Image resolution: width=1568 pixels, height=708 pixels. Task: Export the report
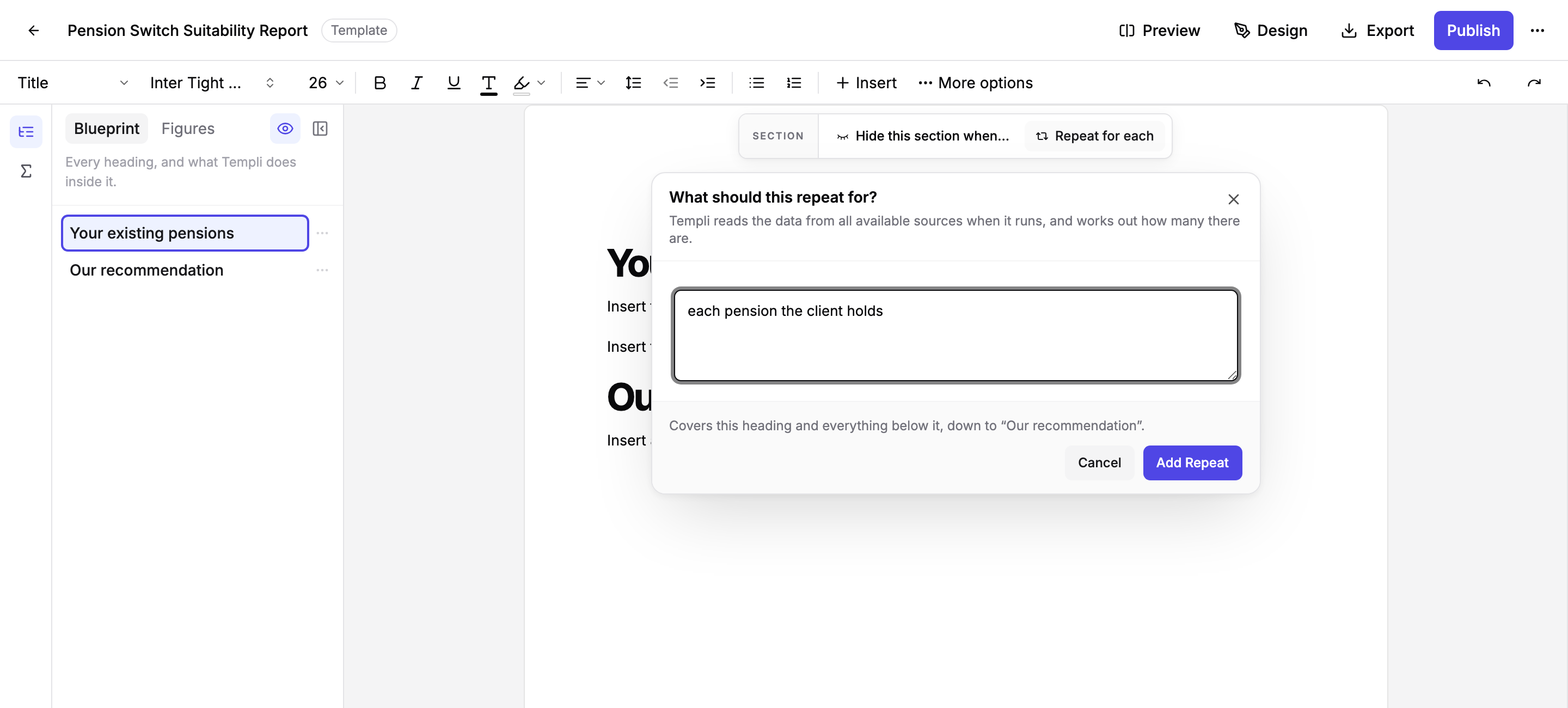point(1377,30)
